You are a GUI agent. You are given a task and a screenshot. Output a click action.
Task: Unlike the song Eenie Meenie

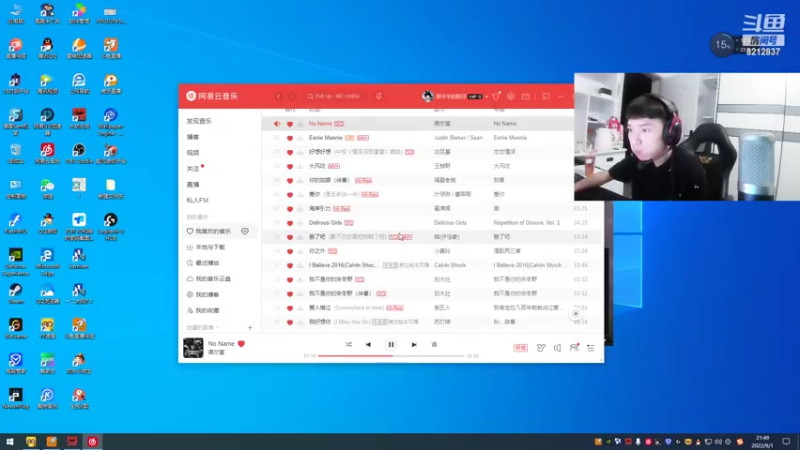pyautogui.click(x=290, y=138)
